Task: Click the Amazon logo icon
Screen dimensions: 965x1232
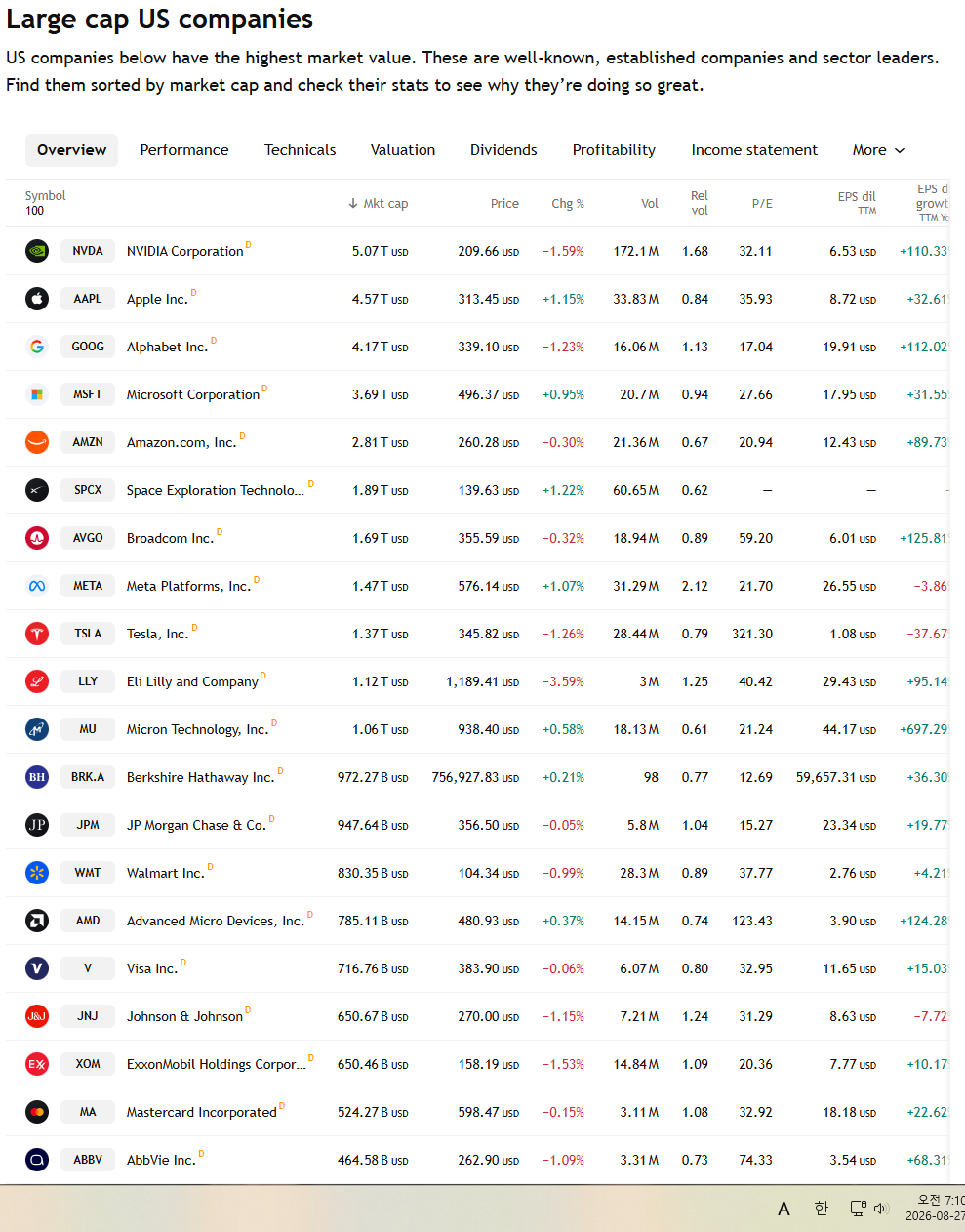Action: point(37,442)
